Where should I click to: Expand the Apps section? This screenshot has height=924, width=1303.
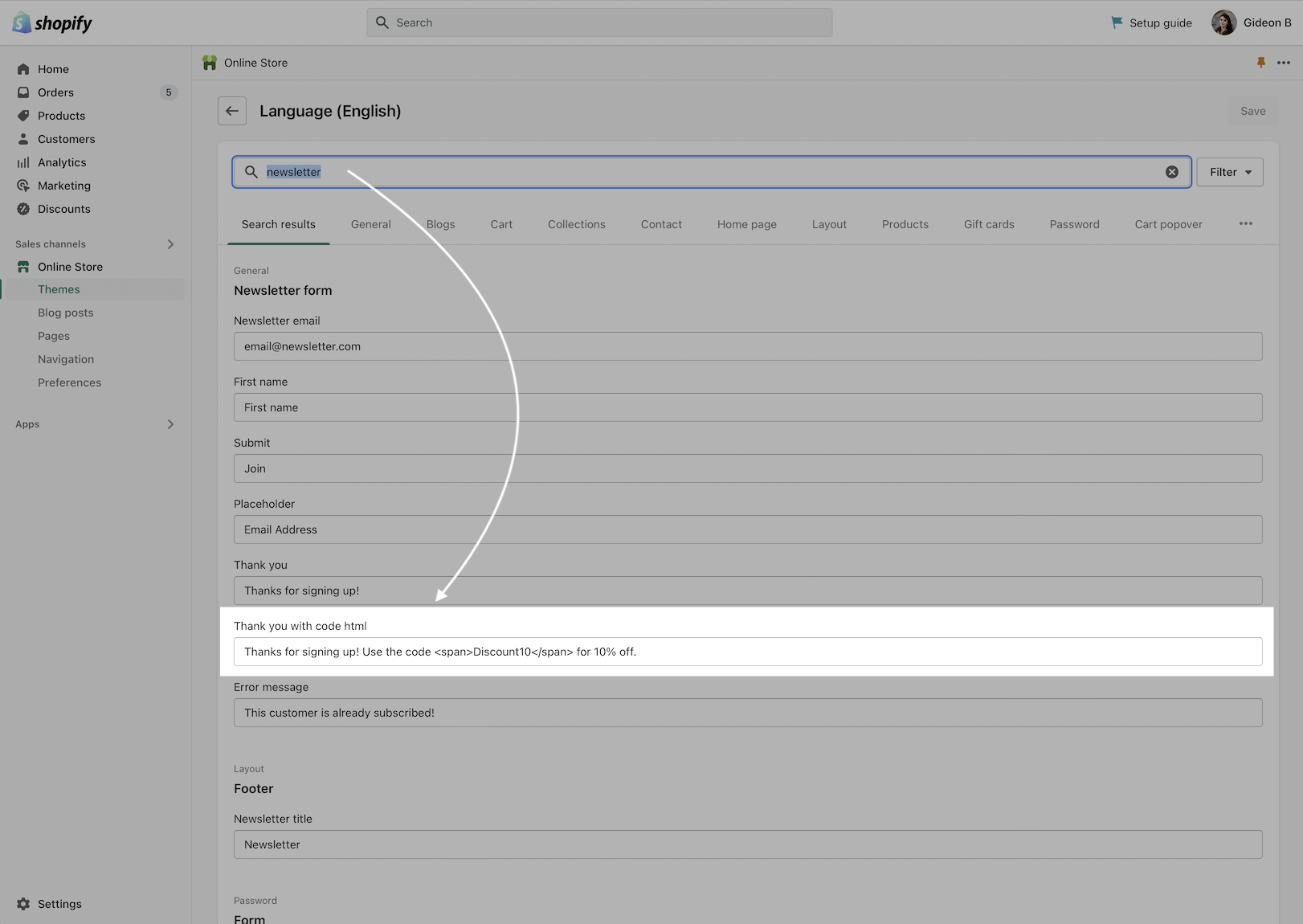pyautogui.click(x=170, y=424)
